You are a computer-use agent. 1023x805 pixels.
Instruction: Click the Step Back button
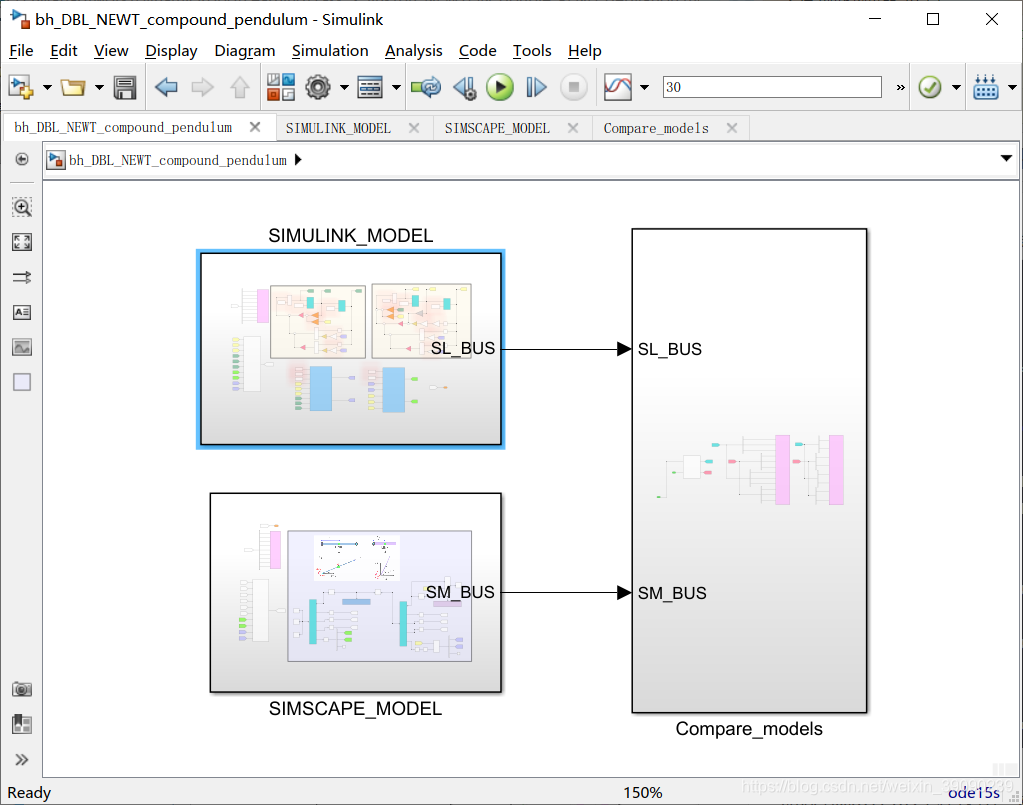tap(465, 87)
